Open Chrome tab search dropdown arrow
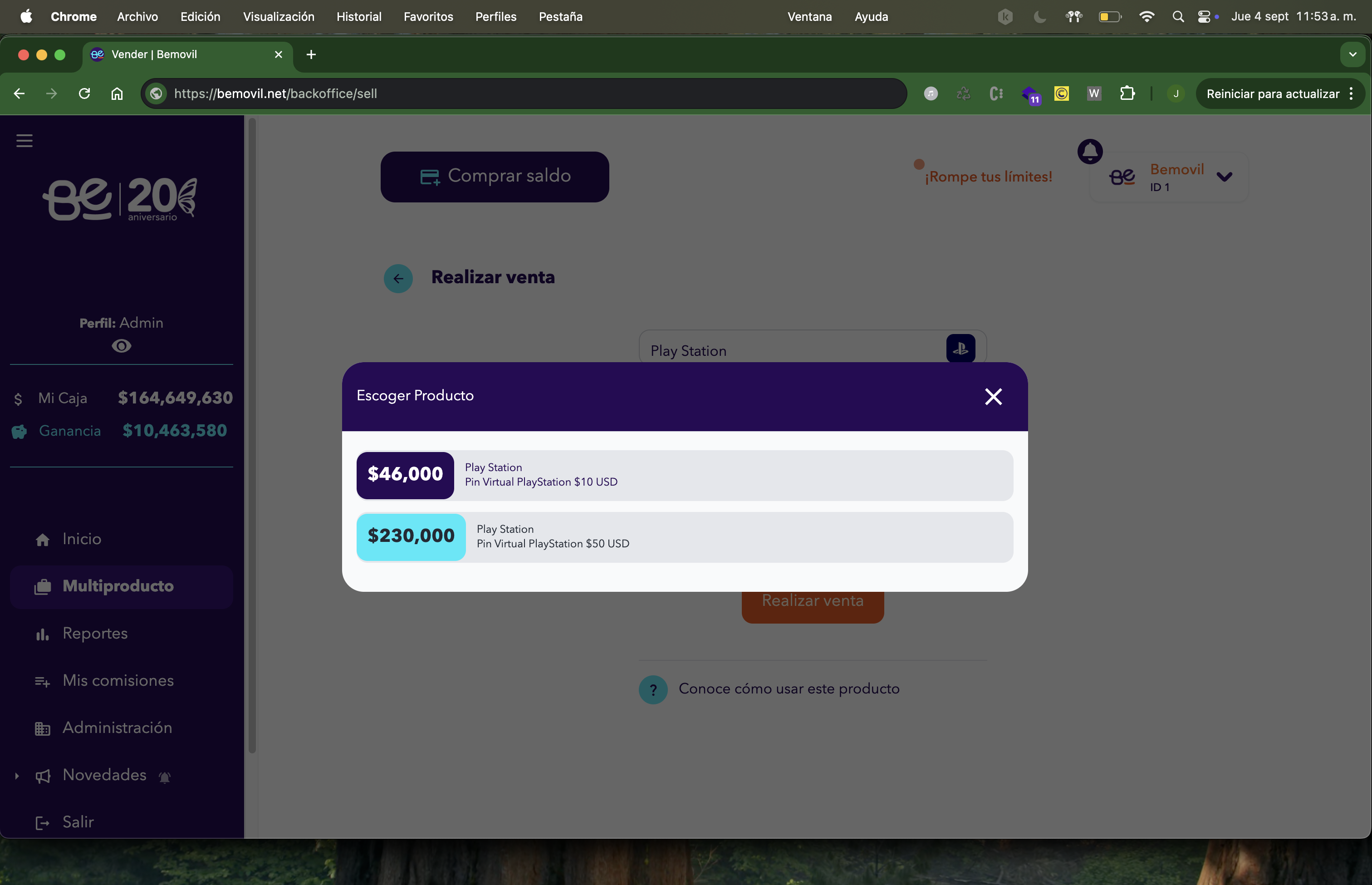1372x885 pixels. pyautogui.click(x=1352, y=54)
